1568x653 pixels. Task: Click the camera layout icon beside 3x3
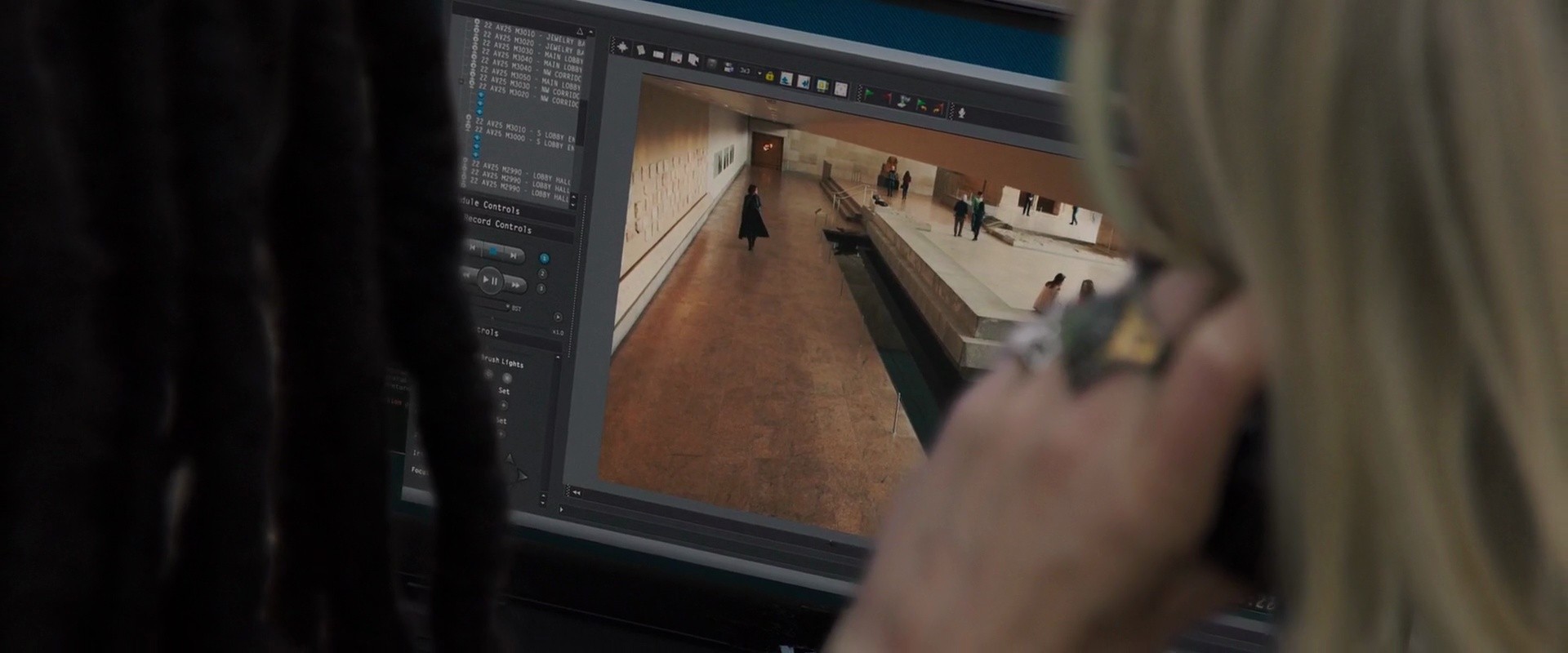[727, 66]
